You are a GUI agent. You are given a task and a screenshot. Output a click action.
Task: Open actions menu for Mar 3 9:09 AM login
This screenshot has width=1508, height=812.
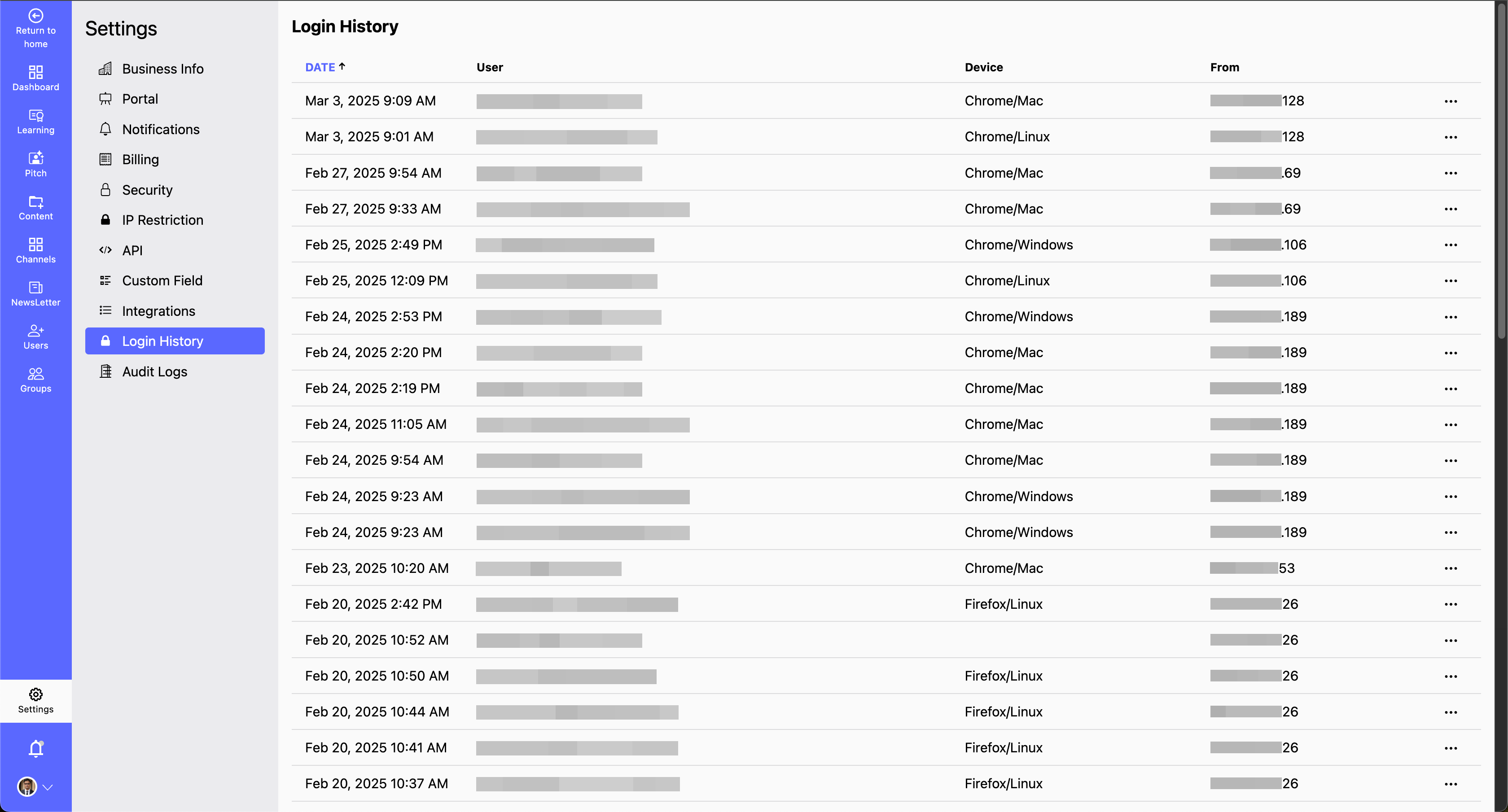click(1451, 100)
